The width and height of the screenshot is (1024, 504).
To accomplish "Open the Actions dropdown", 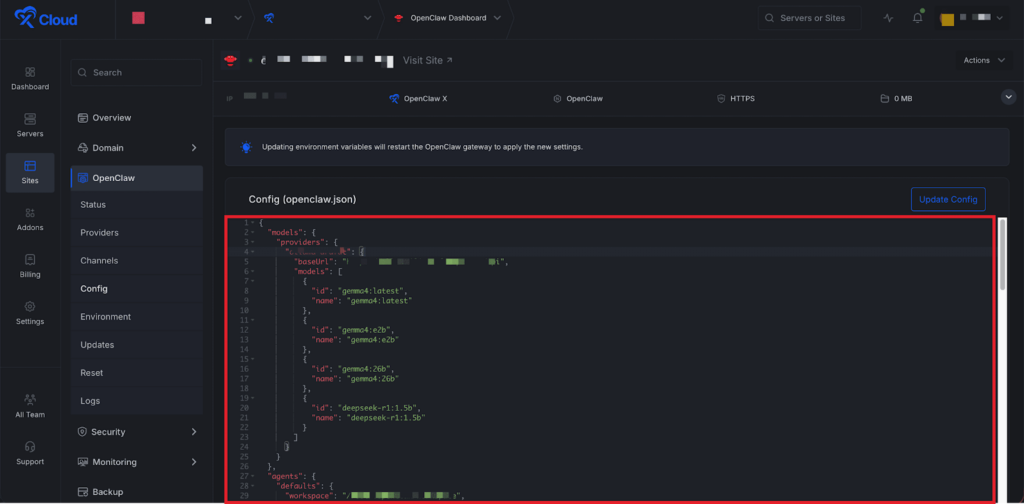I will pyautogui.click(x=985, y=60).
